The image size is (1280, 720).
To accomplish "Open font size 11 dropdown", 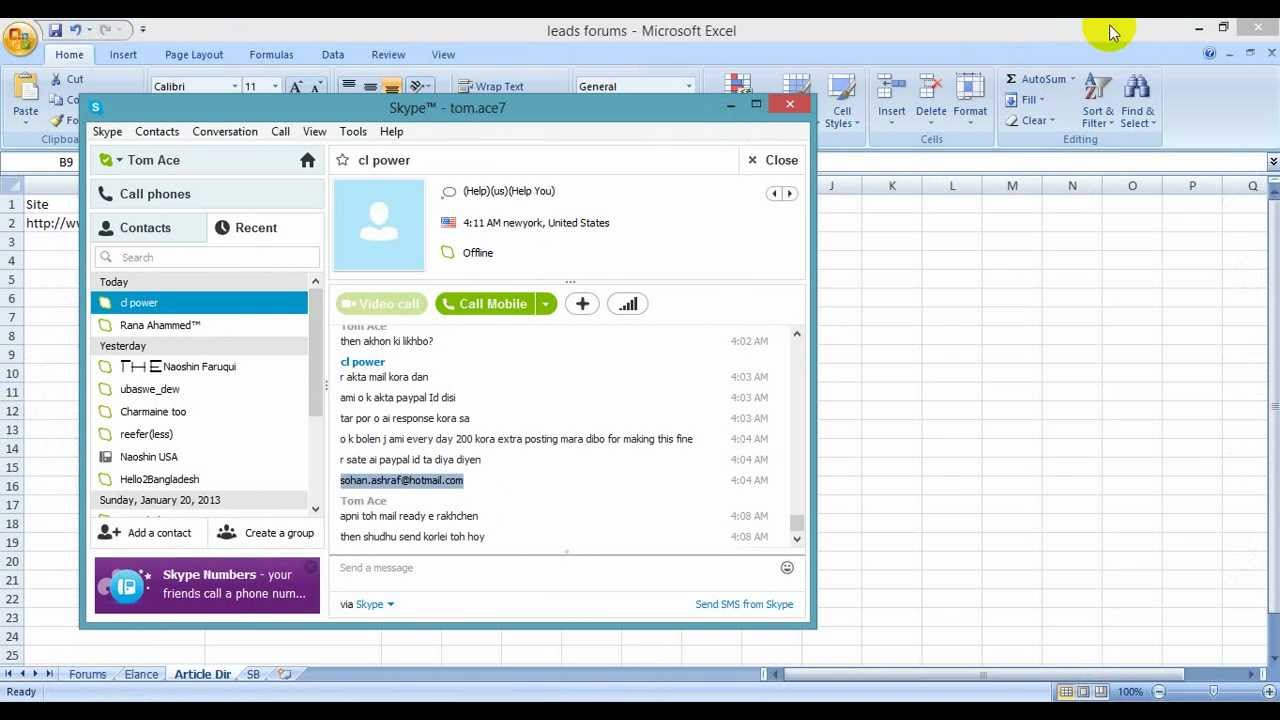I will 275,87.
